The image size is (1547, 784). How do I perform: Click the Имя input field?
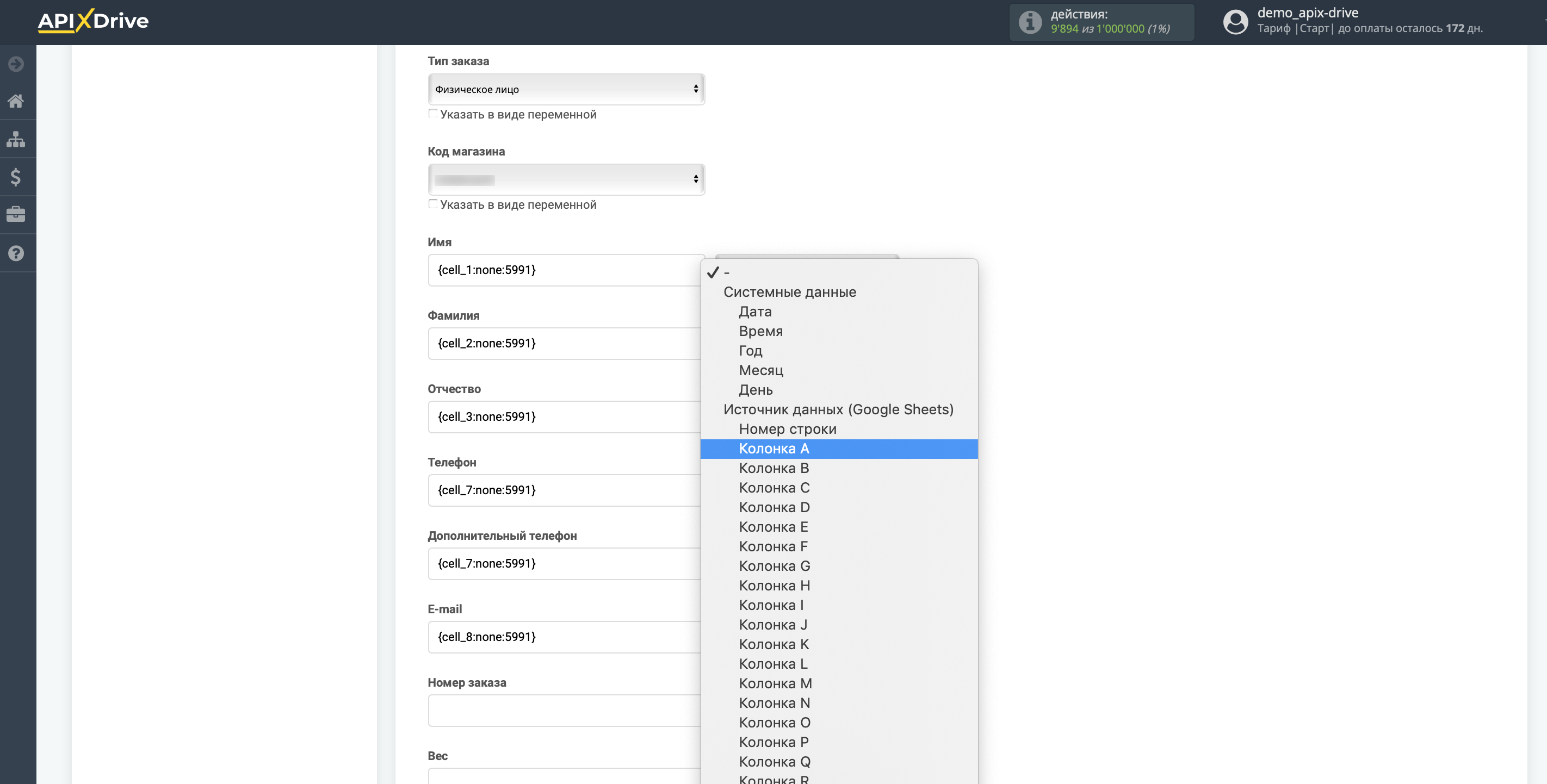click(x=565, y=270)
